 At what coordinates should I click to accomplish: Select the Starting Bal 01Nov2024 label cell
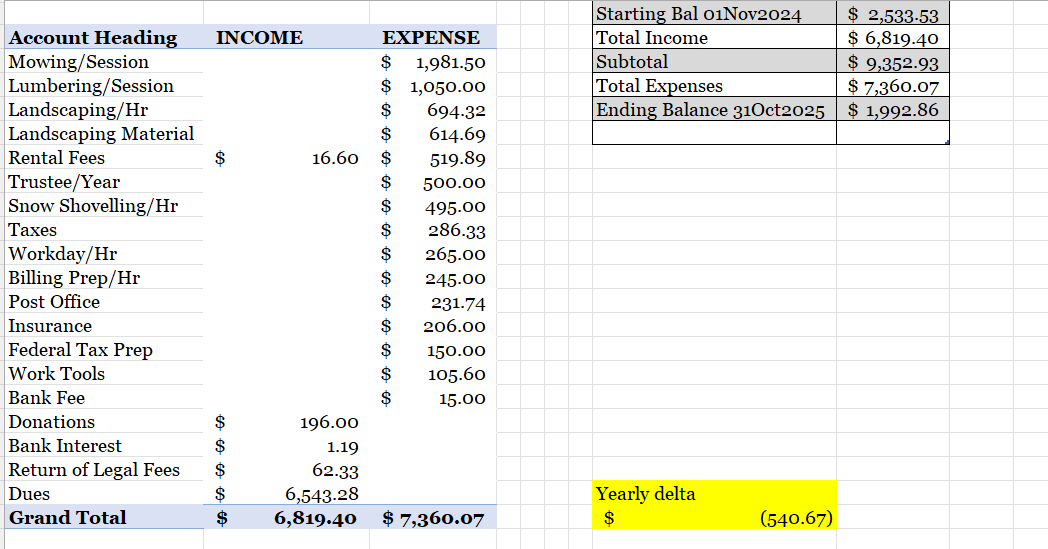[x=699, y=14]
